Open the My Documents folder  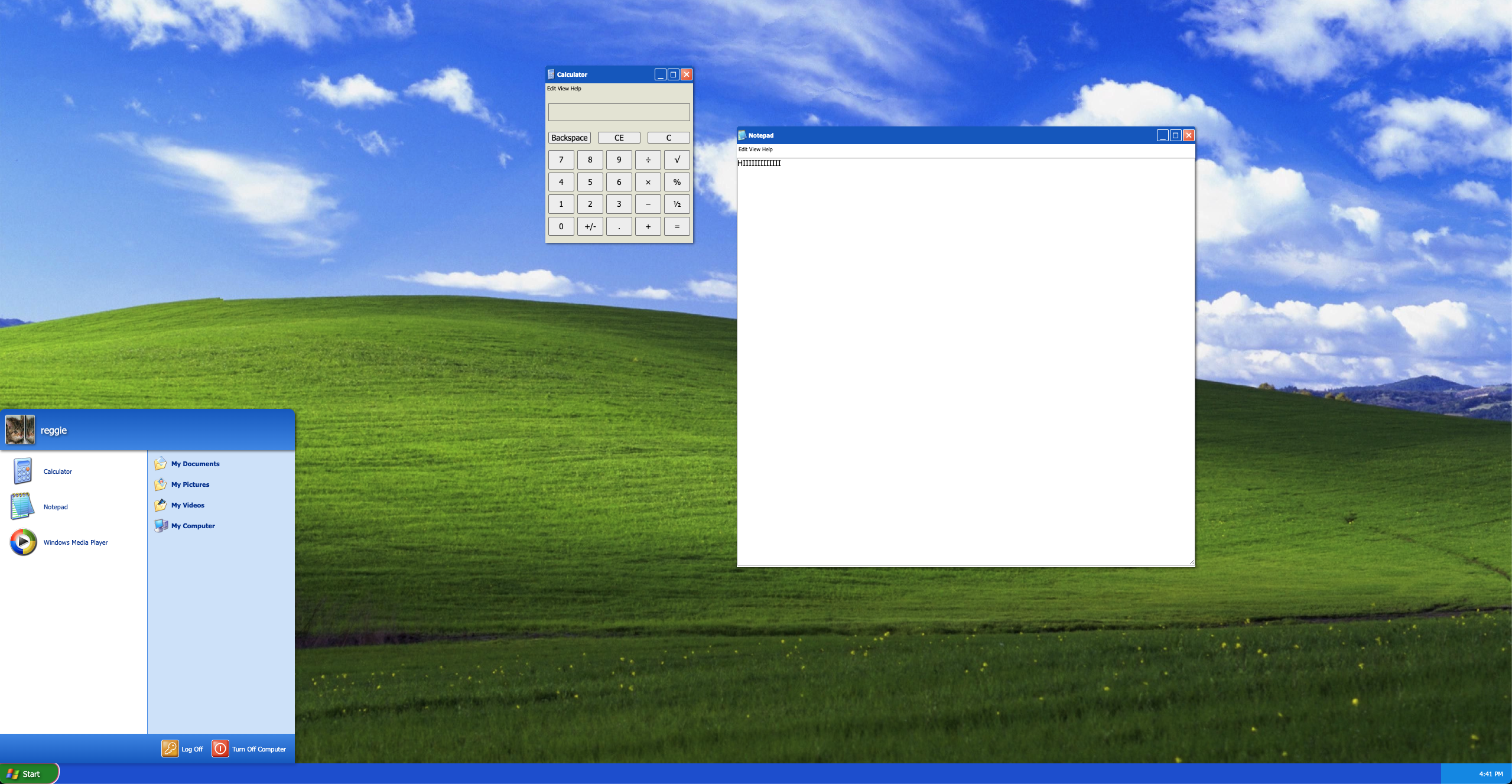pos(187,464)
